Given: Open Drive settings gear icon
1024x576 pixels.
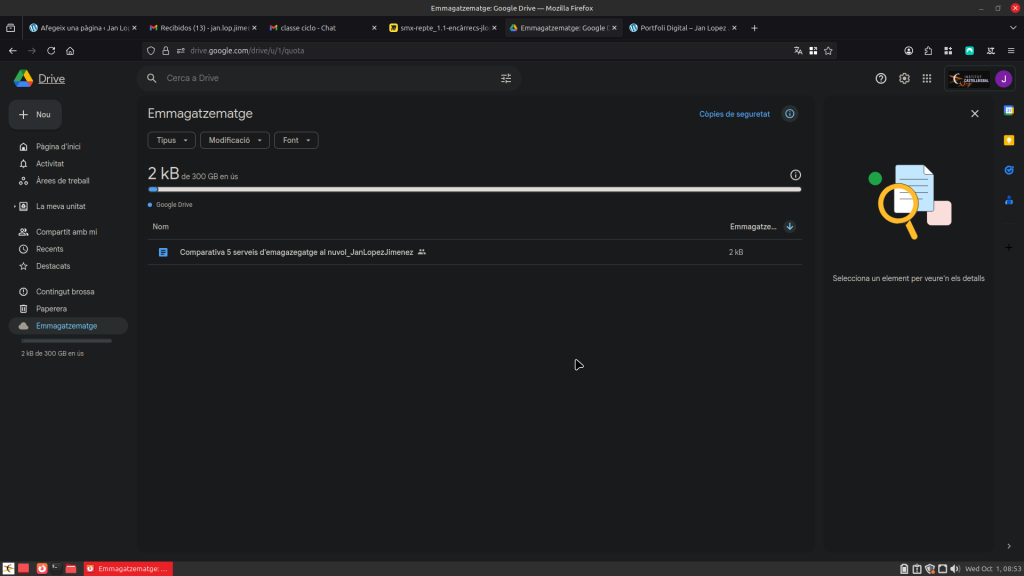Looking at the screenshot, I should coord(904,78).
